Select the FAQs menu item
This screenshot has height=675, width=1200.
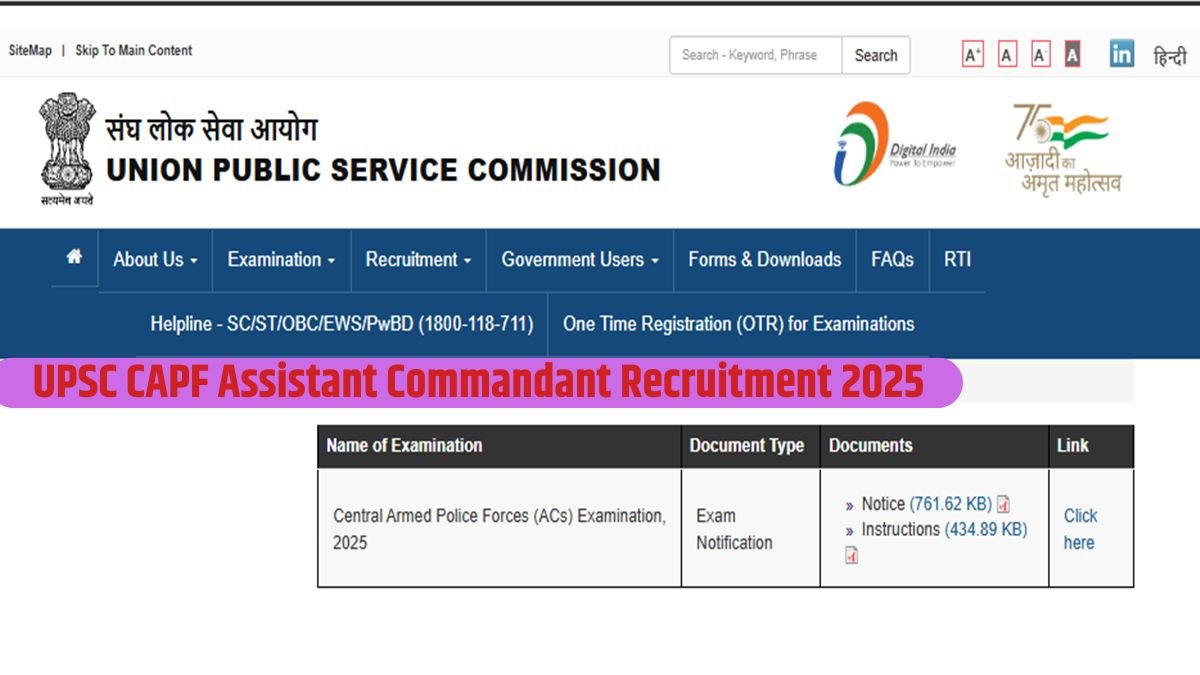coord(893,260)
